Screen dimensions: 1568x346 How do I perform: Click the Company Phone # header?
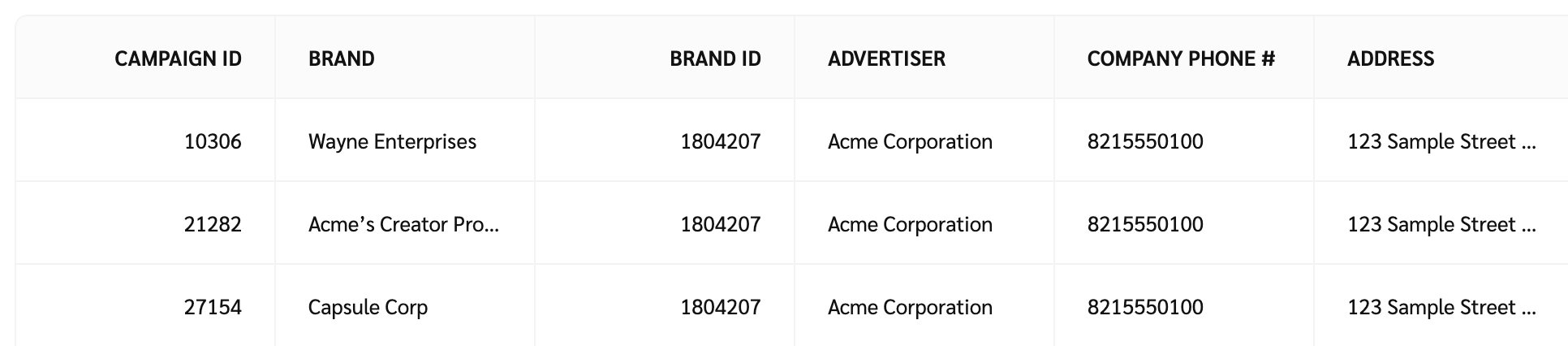1181,58
